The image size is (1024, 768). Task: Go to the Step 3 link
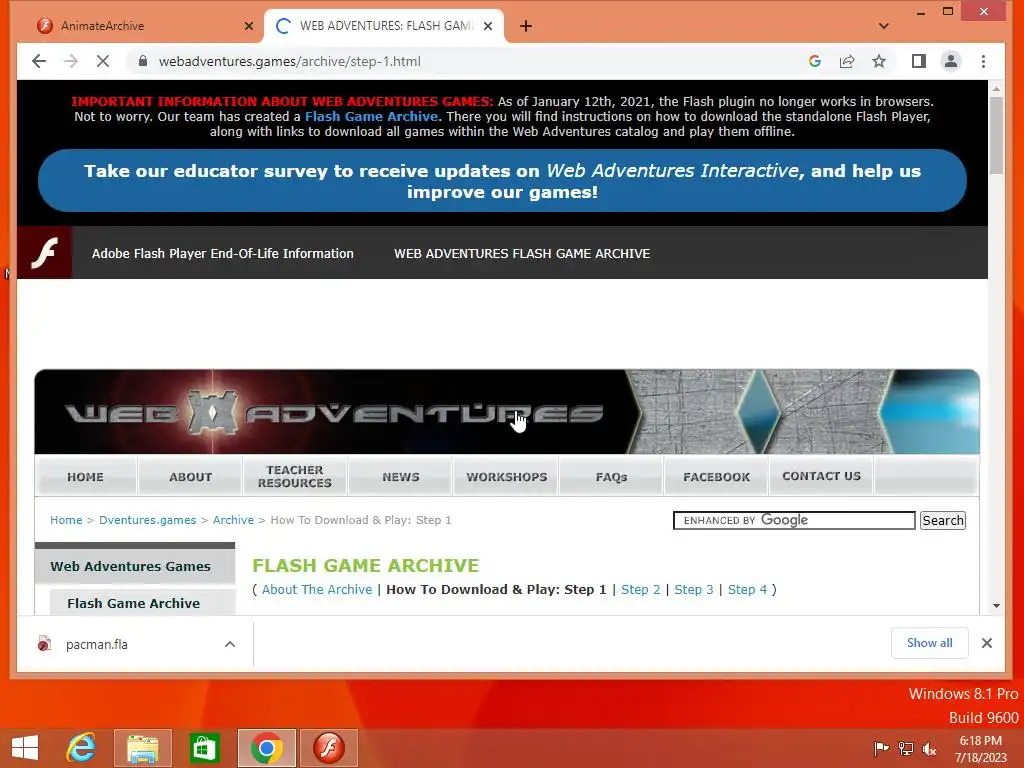[694, 589]
